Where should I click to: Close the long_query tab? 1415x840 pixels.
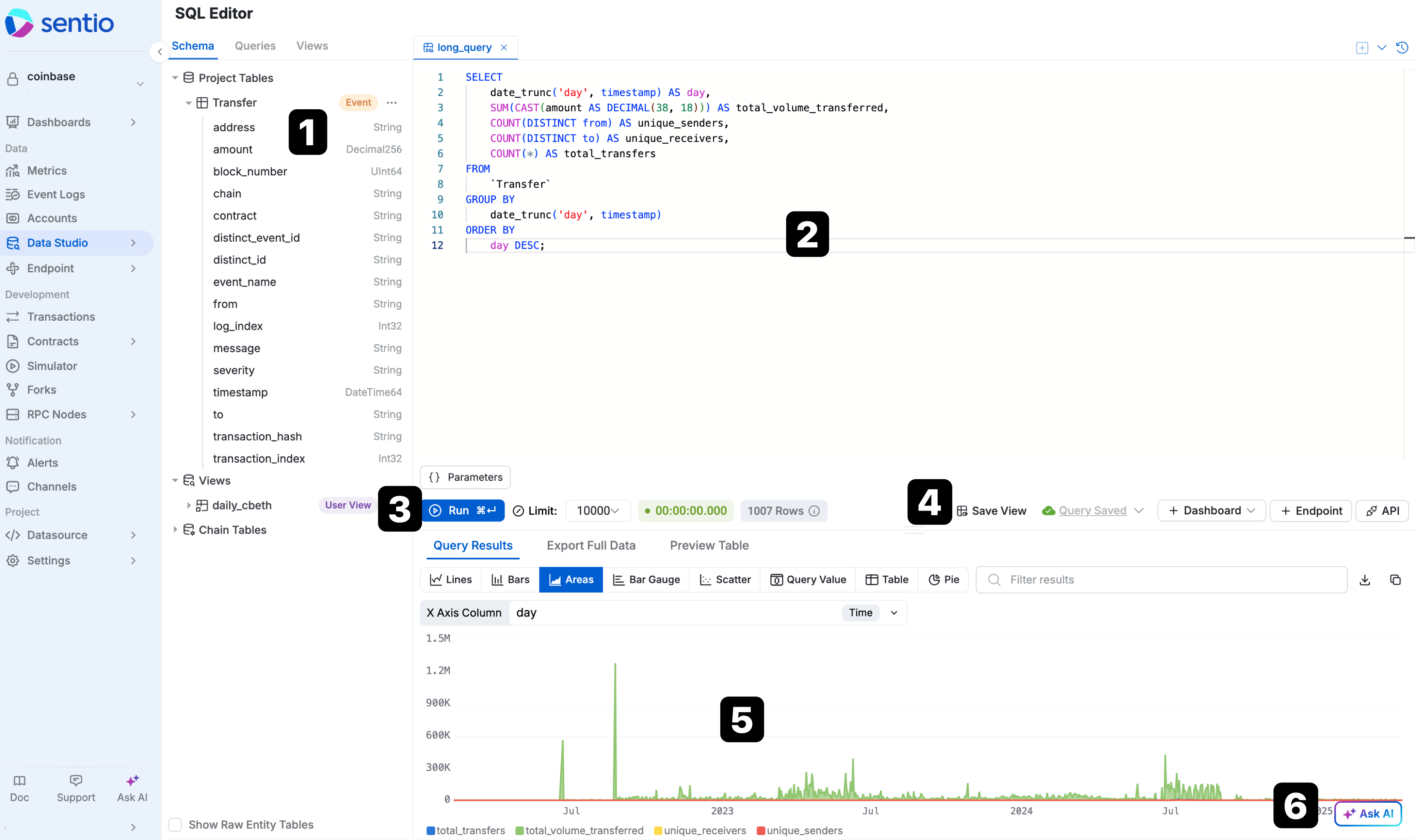point(503,48)
